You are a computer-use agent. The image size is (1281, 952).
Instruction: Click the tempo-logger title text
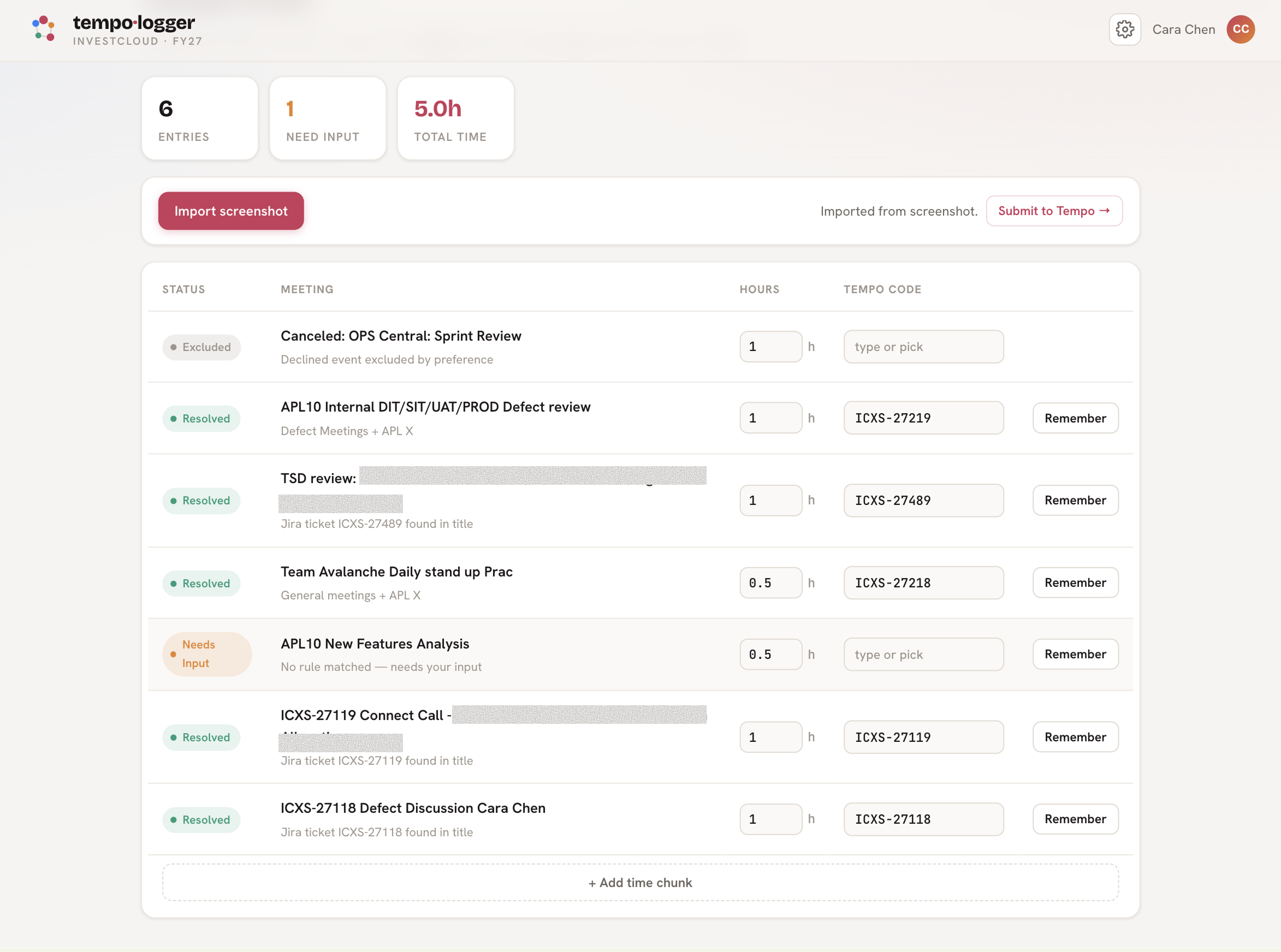(134, 22)
